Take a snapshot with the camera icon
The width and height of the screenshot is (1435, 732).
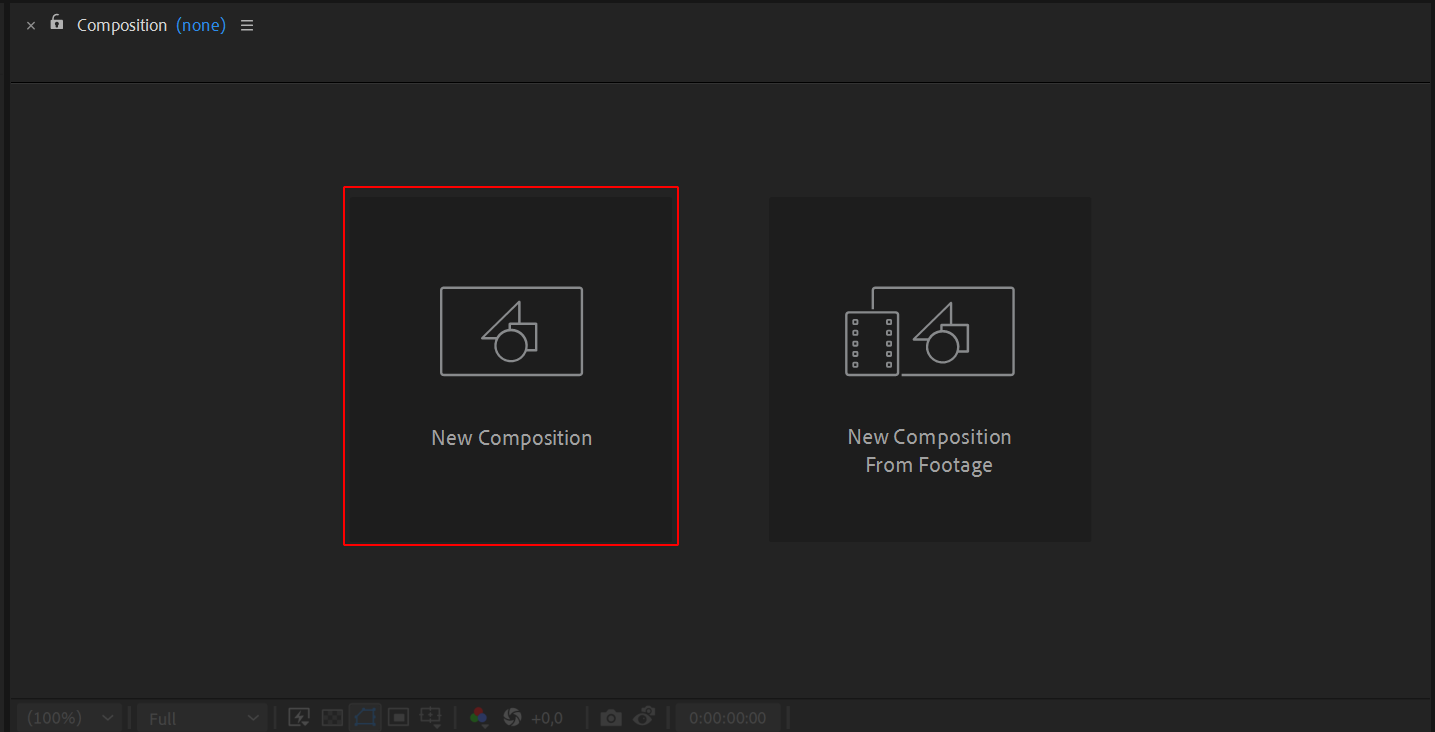(x=610, y=718)
